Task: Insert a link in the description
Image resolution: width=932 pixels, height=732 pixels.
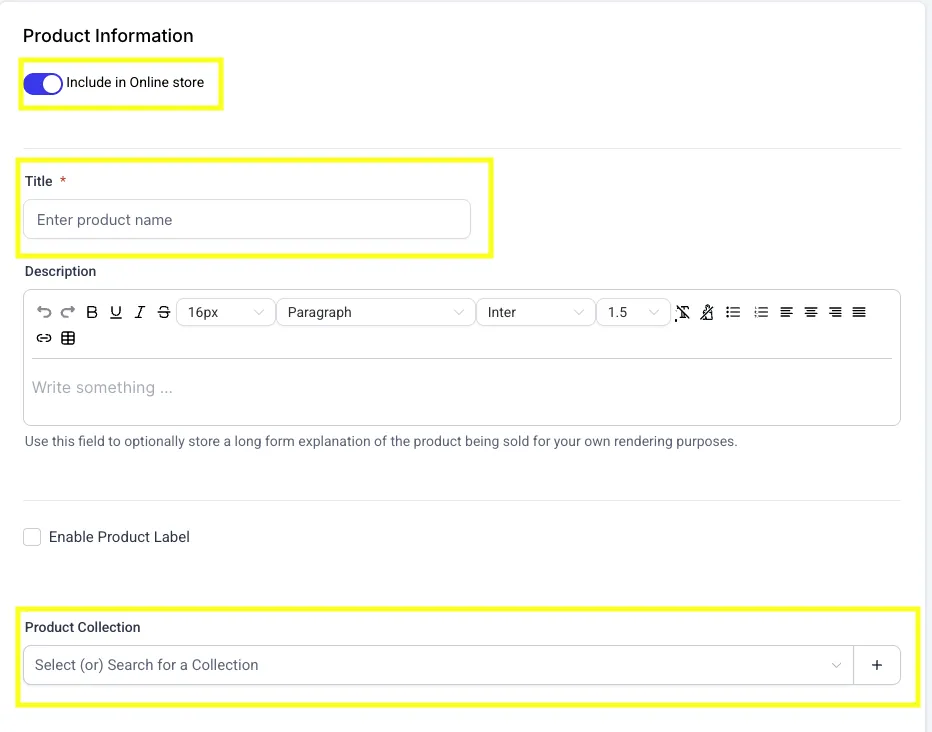Action: pos(44,338)
